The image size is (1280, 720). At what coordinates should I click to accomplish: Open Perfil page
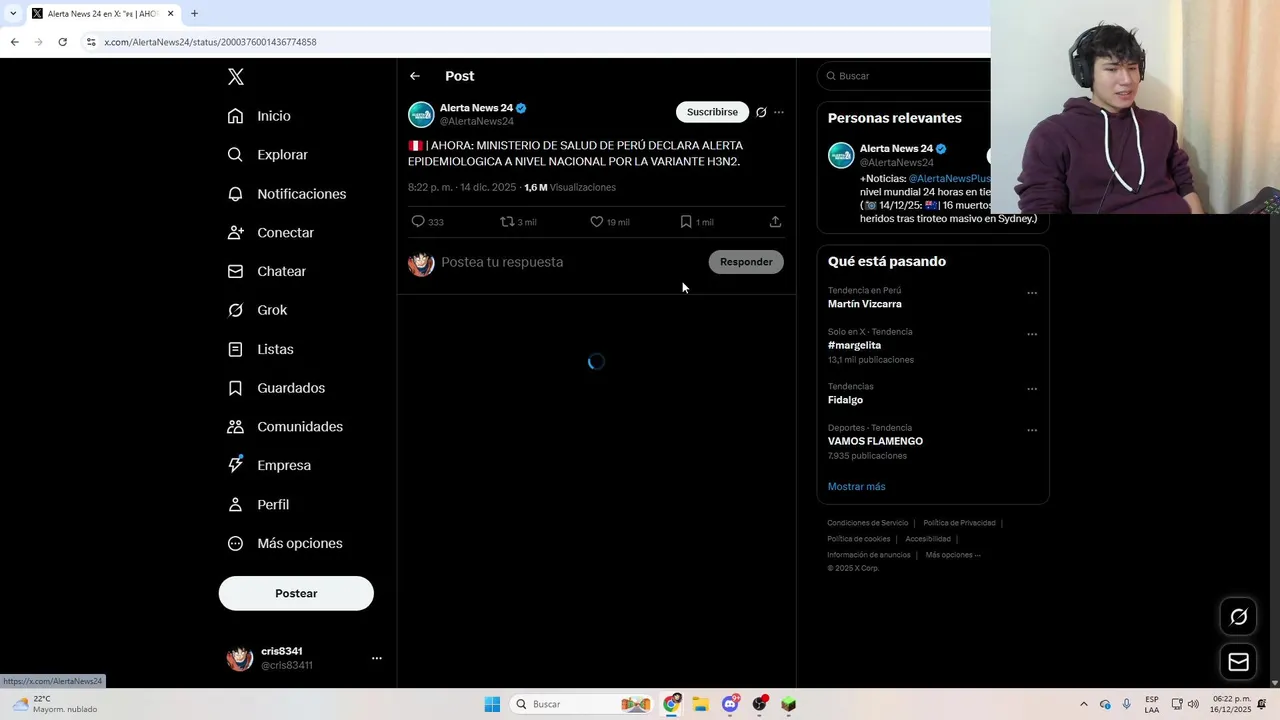258,505
